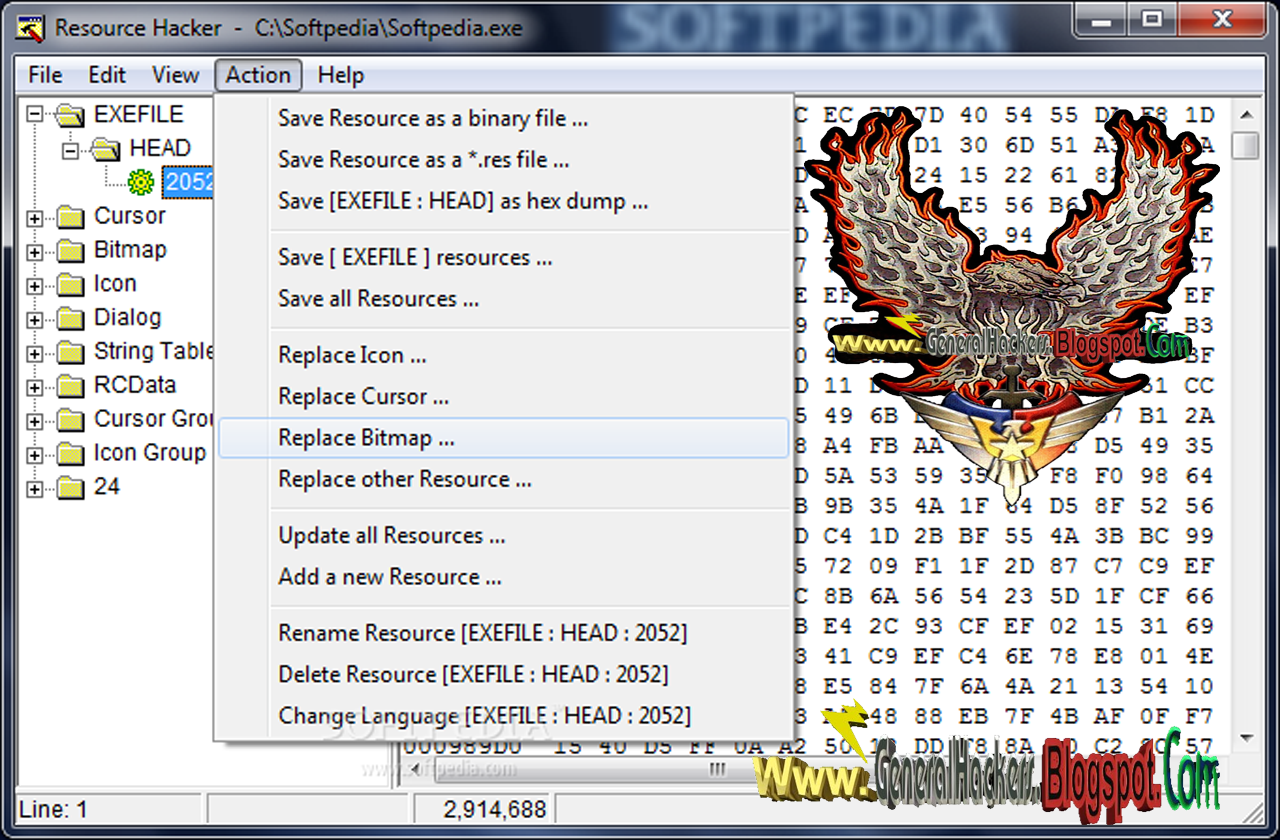This screenshot has width=1280, height=840.
Task: Expand the 24 folder node
Action: 35,489
